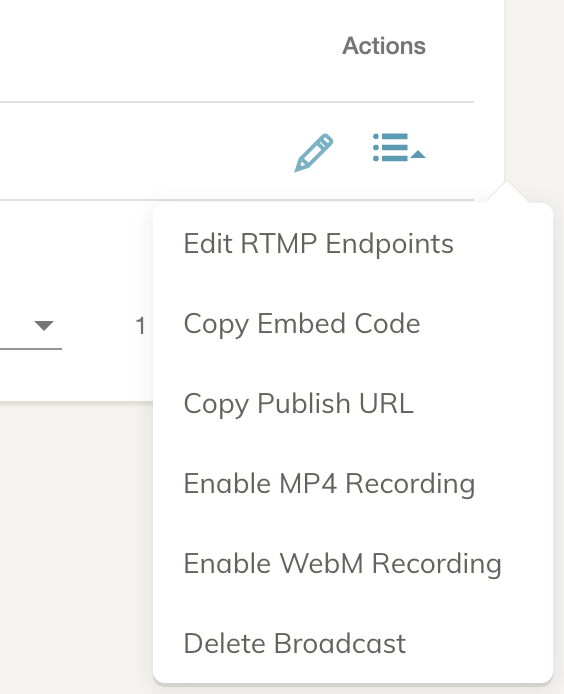Click the page number 1 indicator
Screen dimensions: 564x694
140,326
